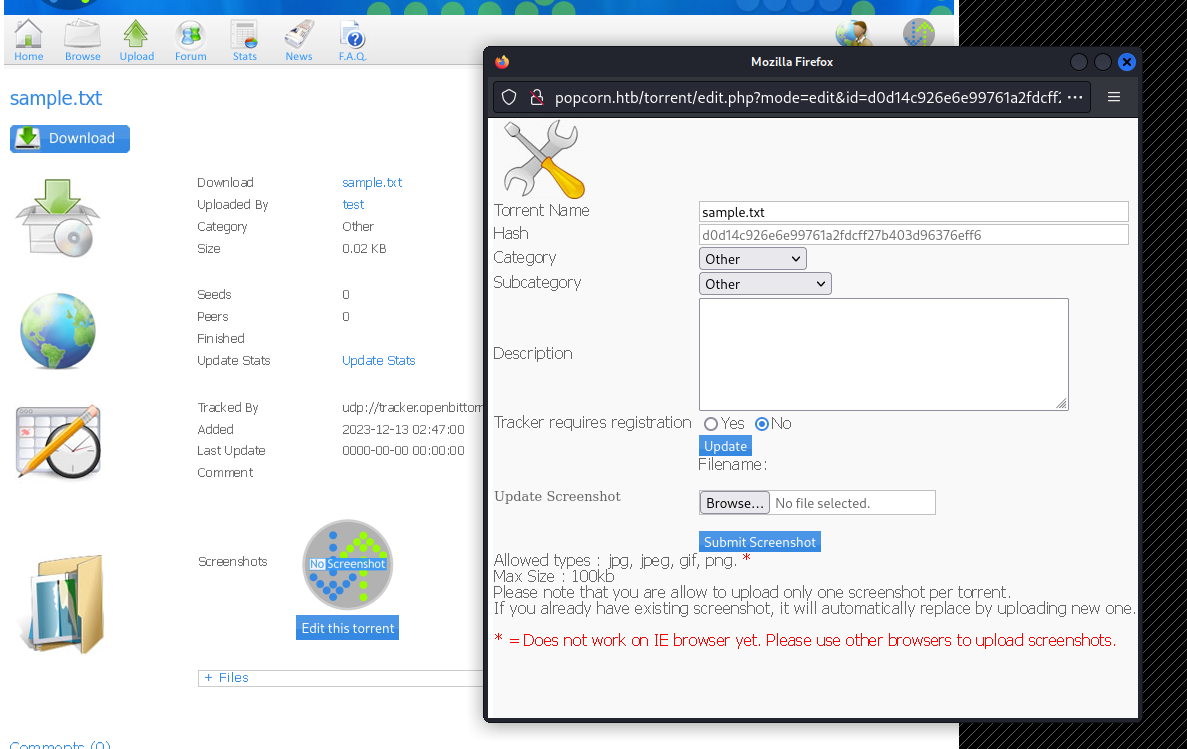
Task: Select No for tracker registration
Action: pos(761,423)
